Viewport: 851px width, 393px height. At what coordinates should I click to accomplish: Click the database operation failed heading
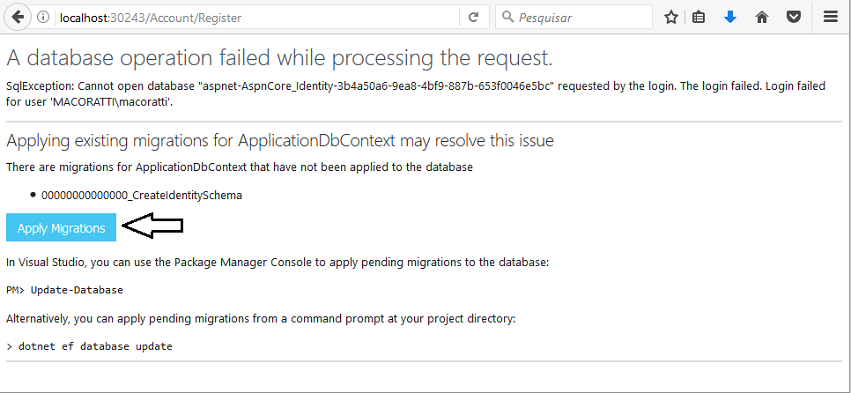coord(280,58)
